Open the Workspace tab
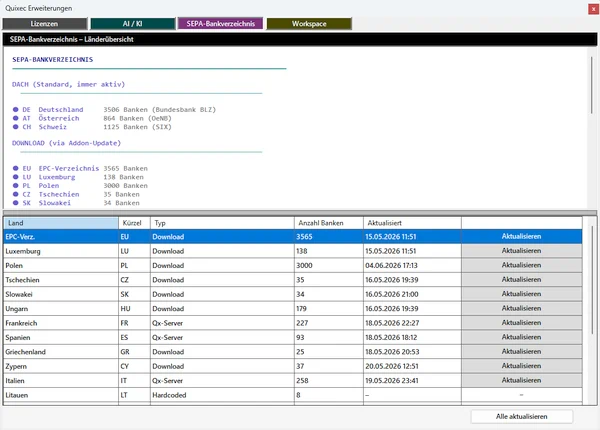600x430 pixels. (x=309, y=24)
